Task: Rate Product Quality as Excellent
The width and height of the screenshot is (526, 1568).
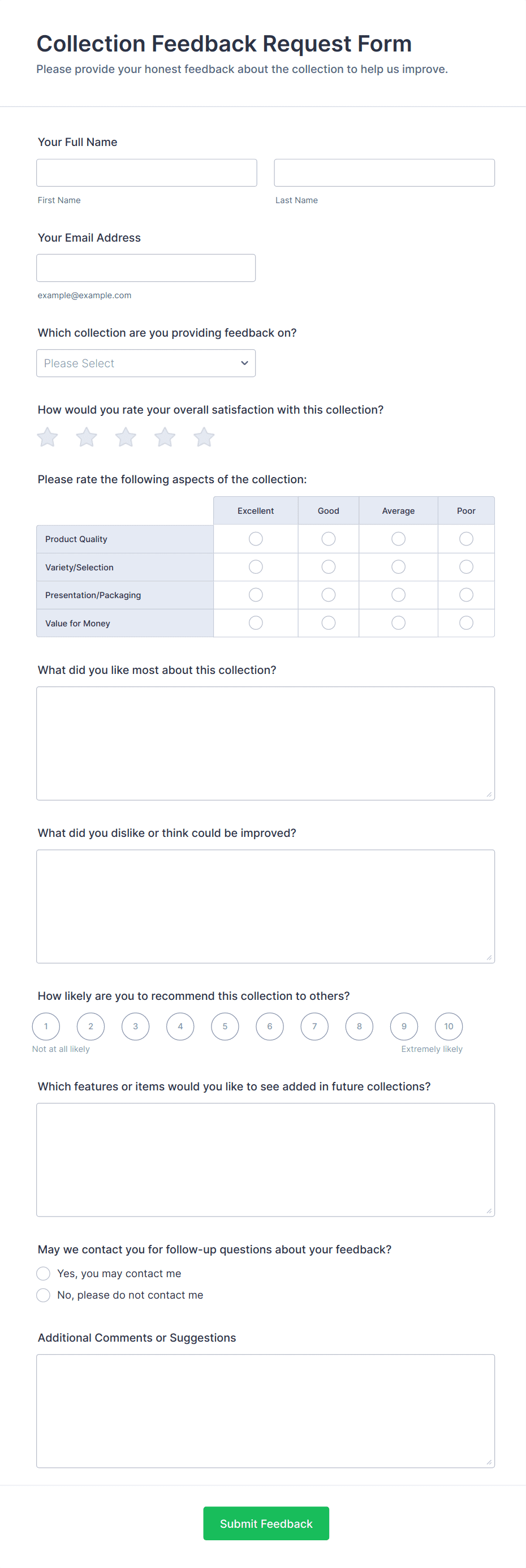Action: tap(256, 539)
